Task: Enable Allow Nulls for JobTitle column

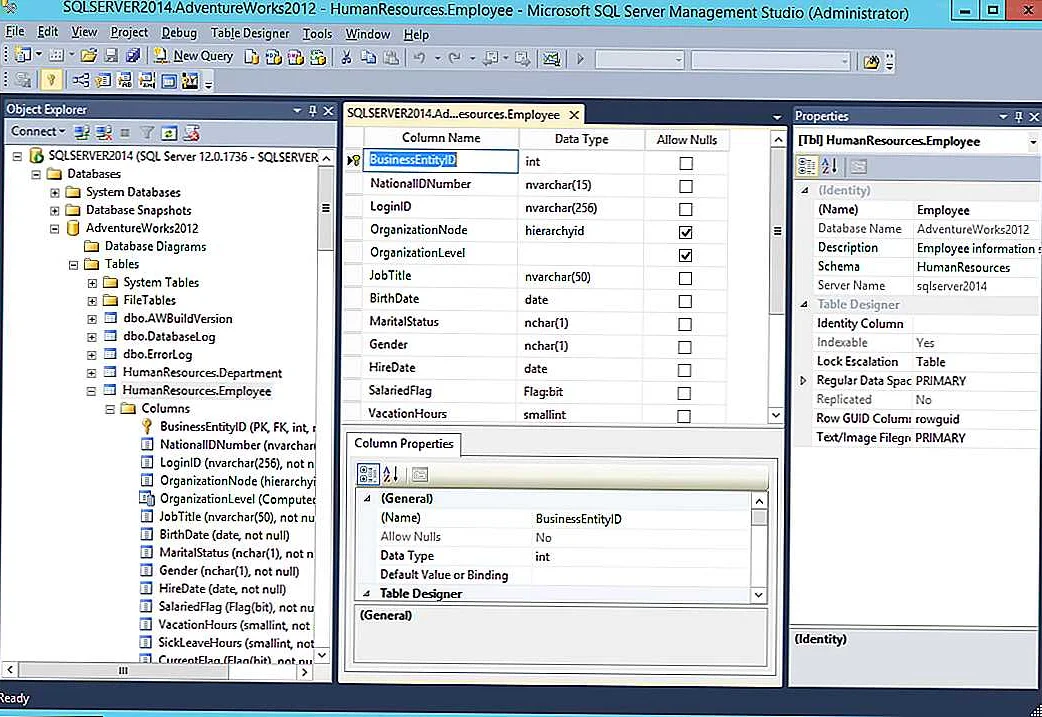Action: click(x=685, y=278)
